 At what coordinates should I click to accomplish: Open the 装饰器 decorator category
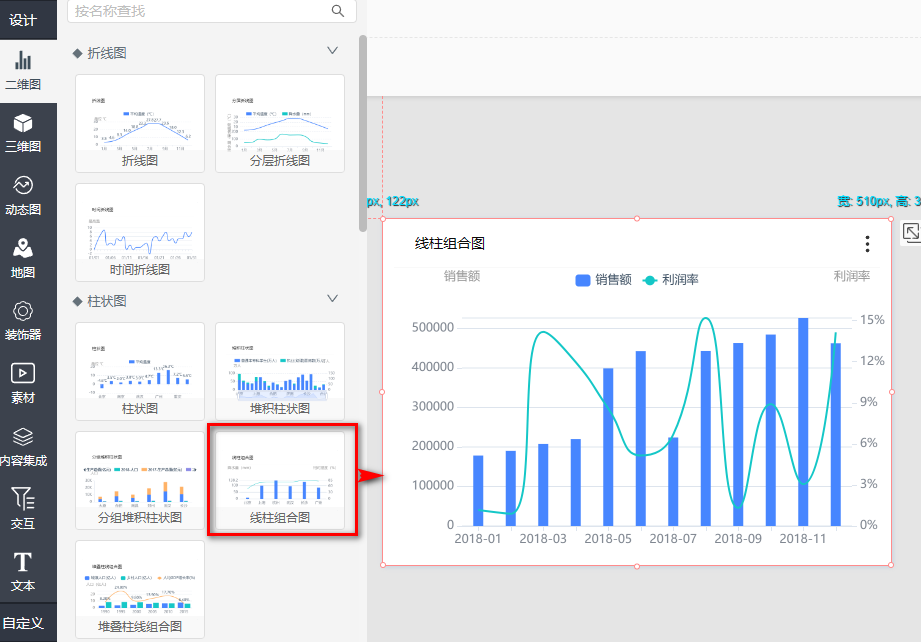tap(22, 320)
